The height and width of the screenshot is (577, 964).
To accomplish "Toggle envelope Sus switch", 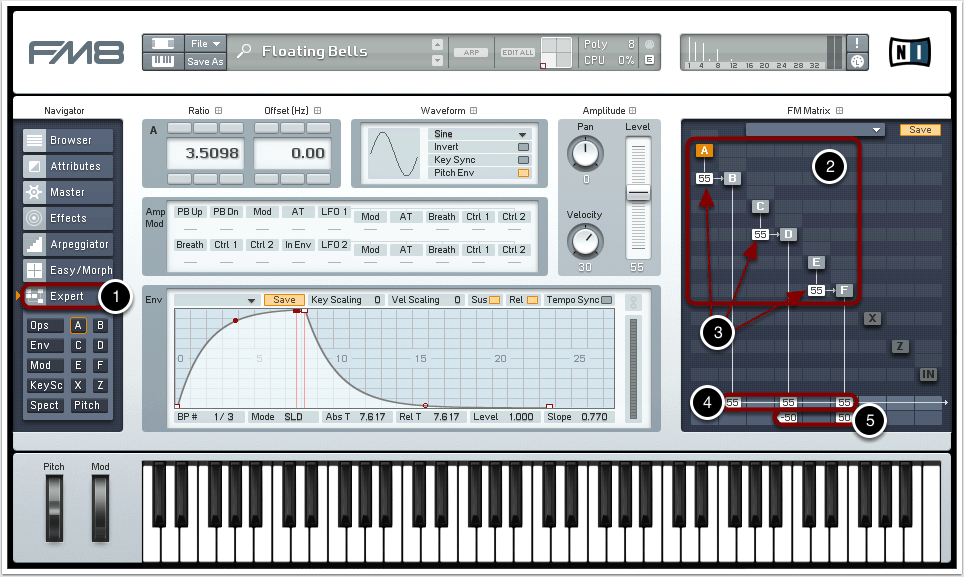I will [494, 300].
